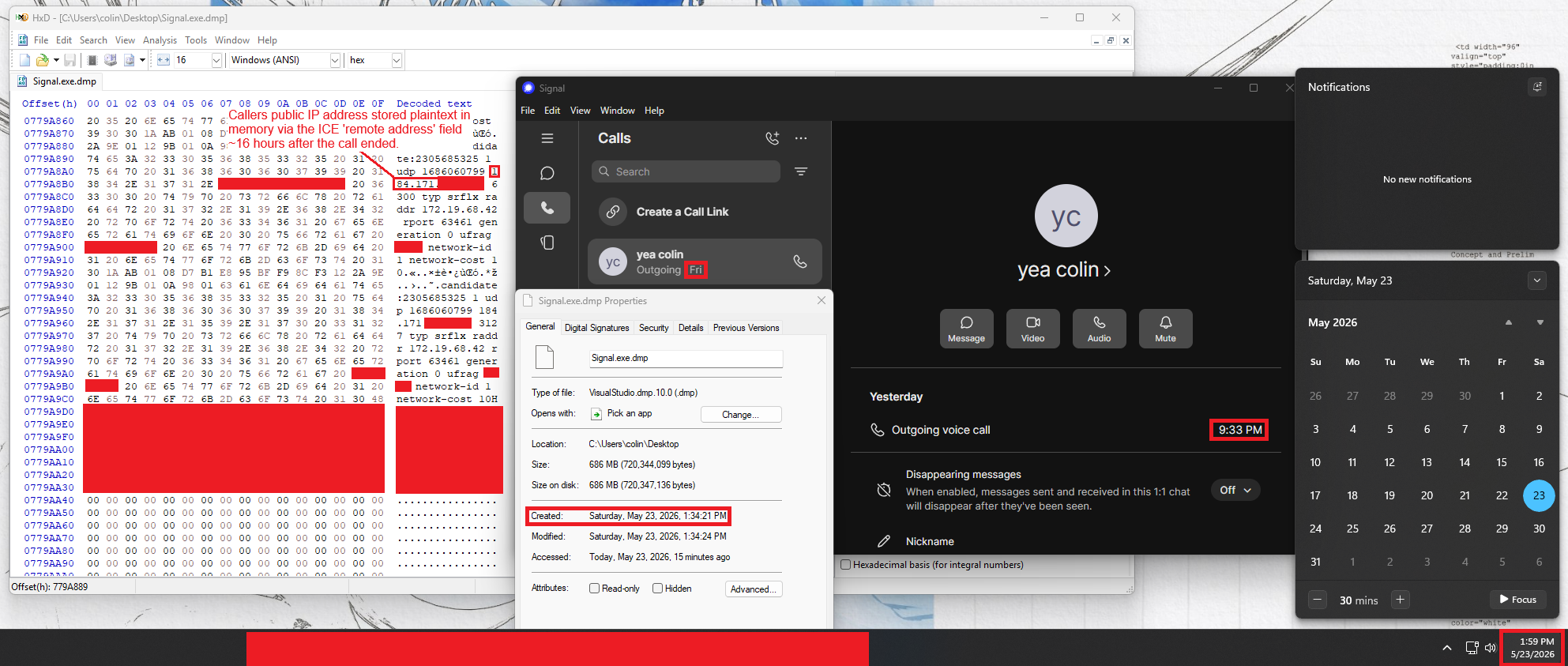Open the Previous Versions tab

(x=746, y=328)
